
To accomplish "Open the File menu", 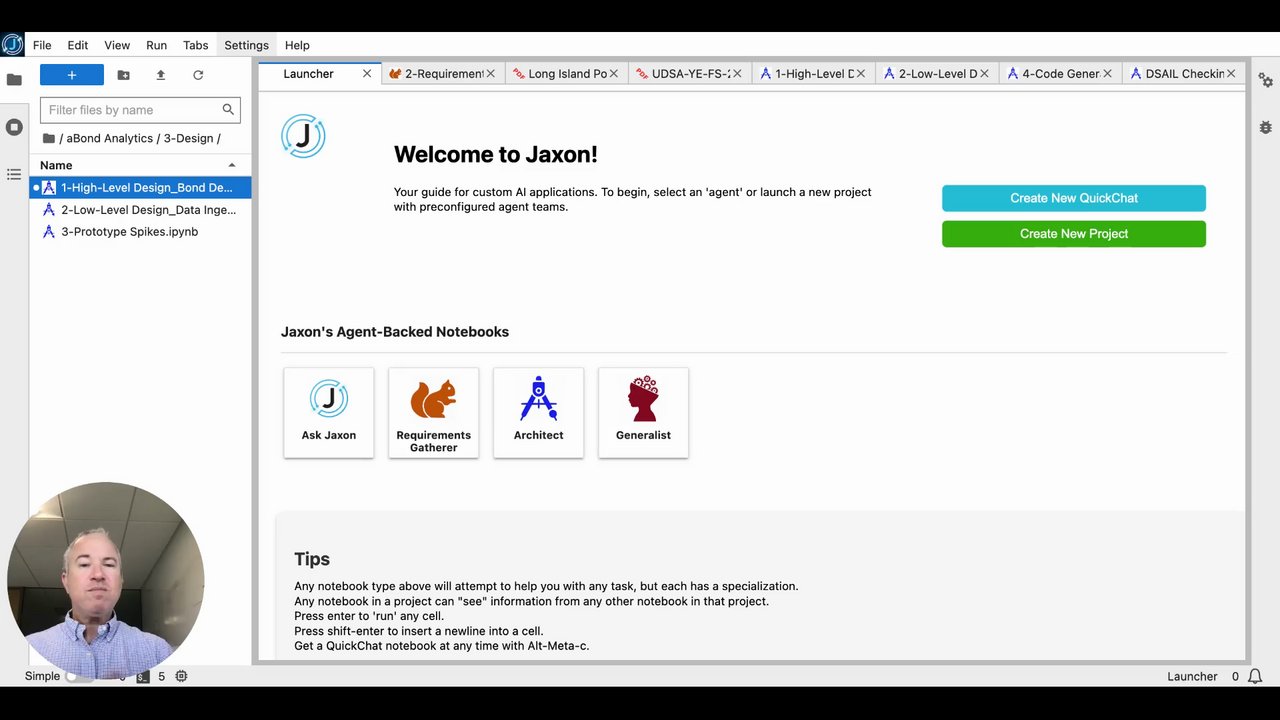I will 42,45.
